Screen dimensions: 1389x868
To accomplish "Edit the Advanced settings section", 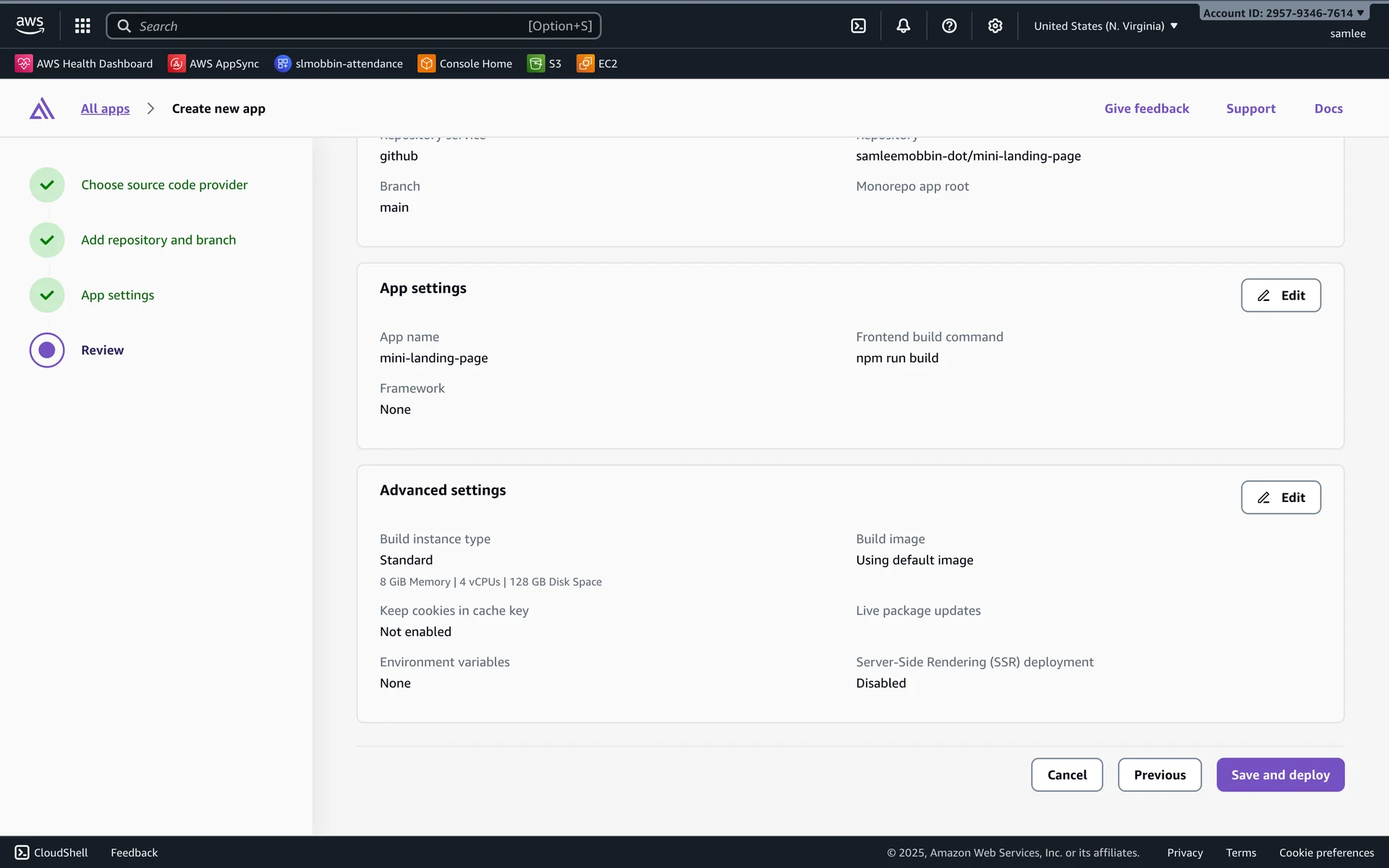I will coord(1280,498).
